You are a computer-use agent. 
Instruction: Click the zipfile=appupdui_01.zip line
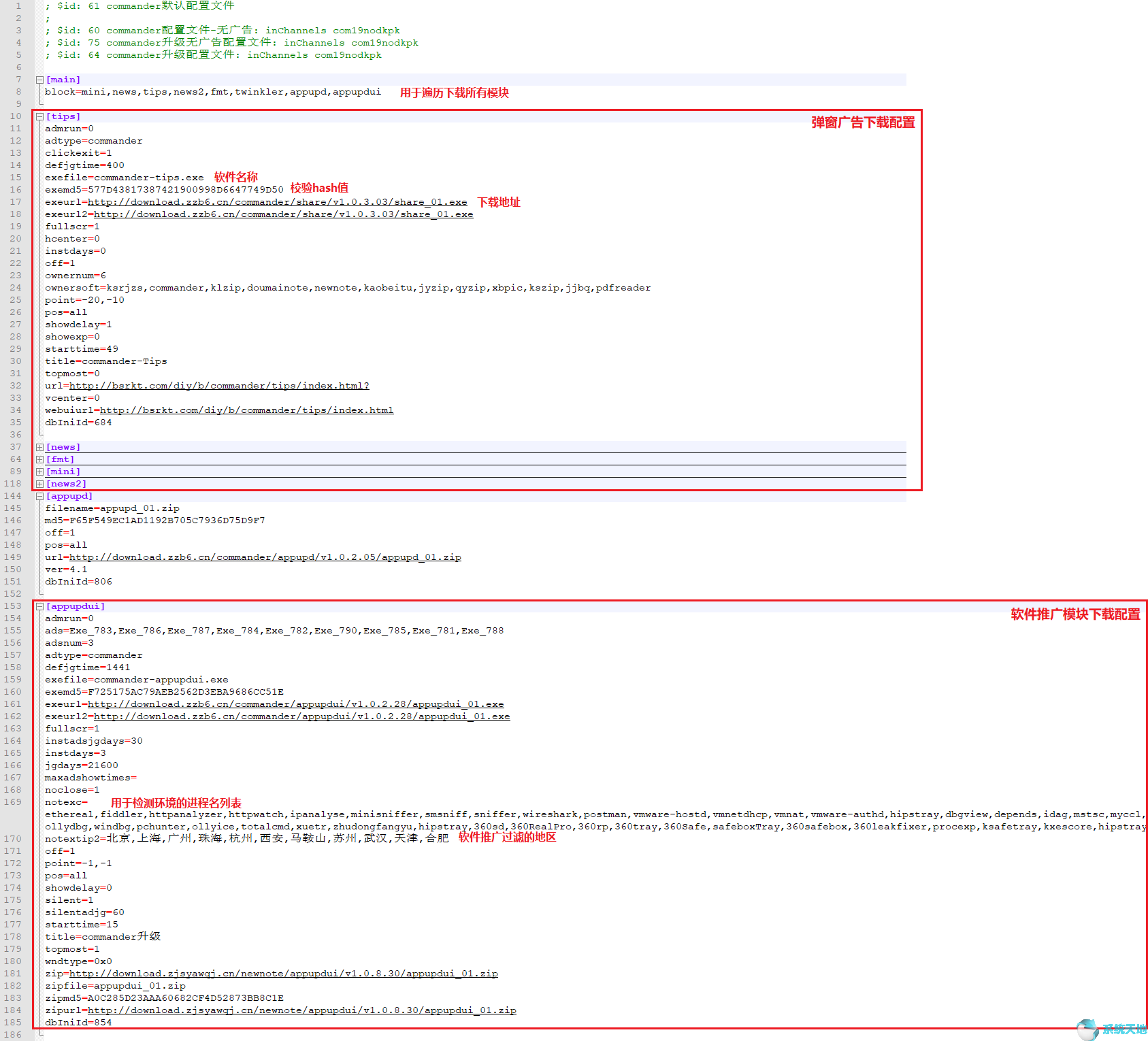[x=115, y=986]
